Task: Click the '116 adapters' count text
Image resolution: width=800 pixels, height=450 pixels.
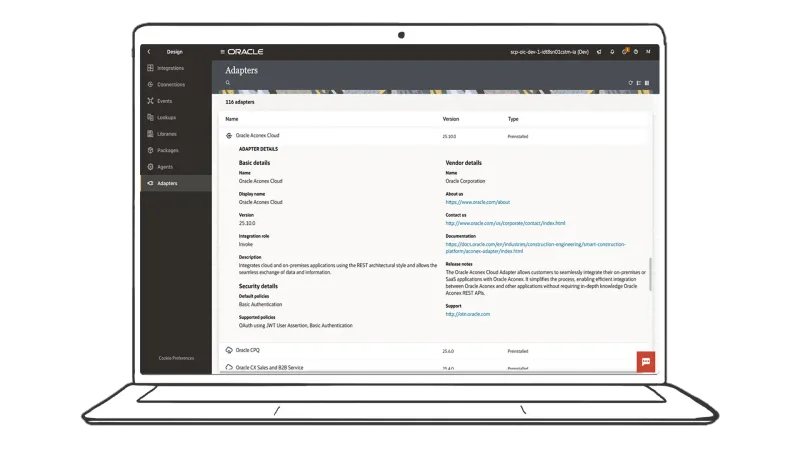Action: coord(240,102)
